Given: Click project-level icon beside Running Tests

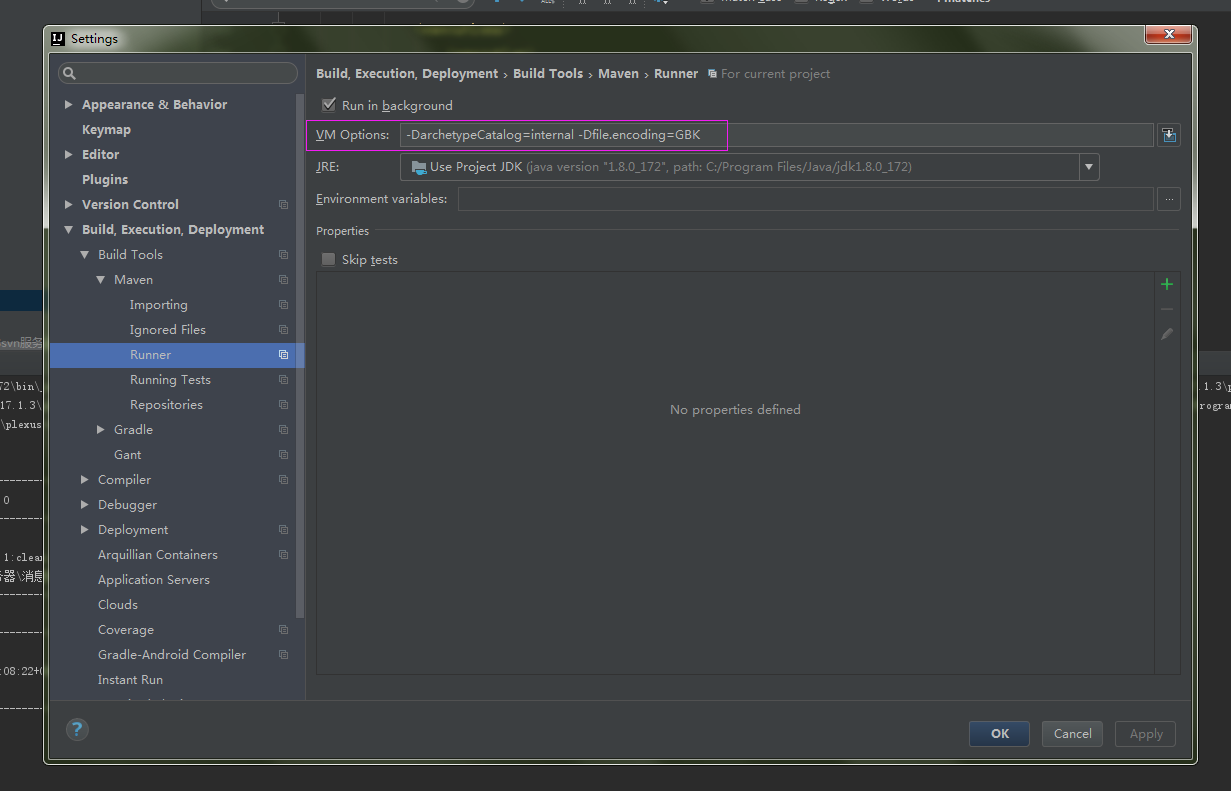Looking at the screenshot, I should 283,380.
